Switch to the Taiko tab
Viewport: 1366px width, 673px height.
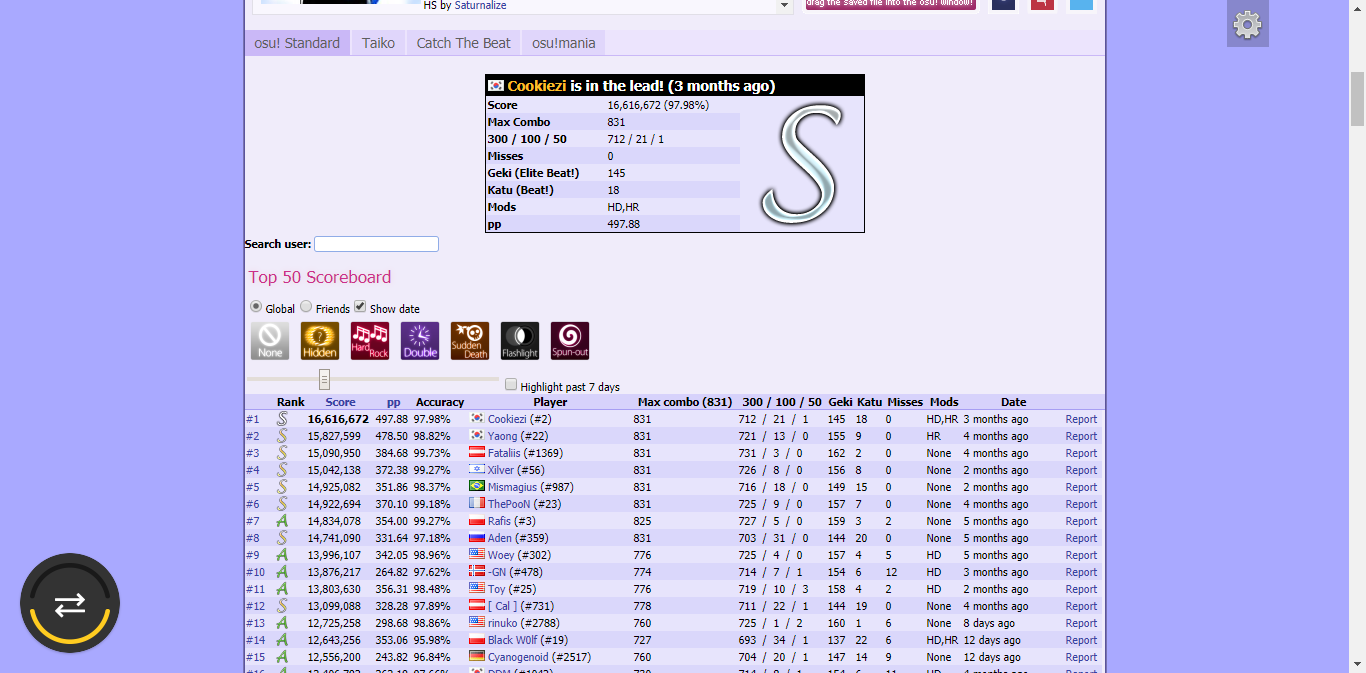[x=378, y=43]
